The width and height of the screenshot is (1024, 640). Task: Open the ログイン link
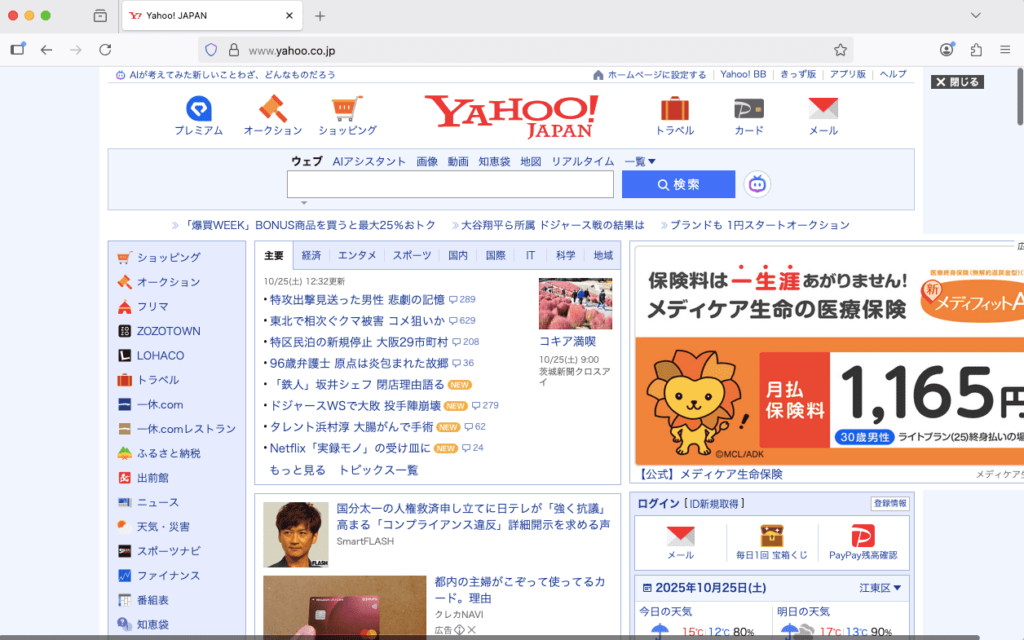[x=658, y=504]
